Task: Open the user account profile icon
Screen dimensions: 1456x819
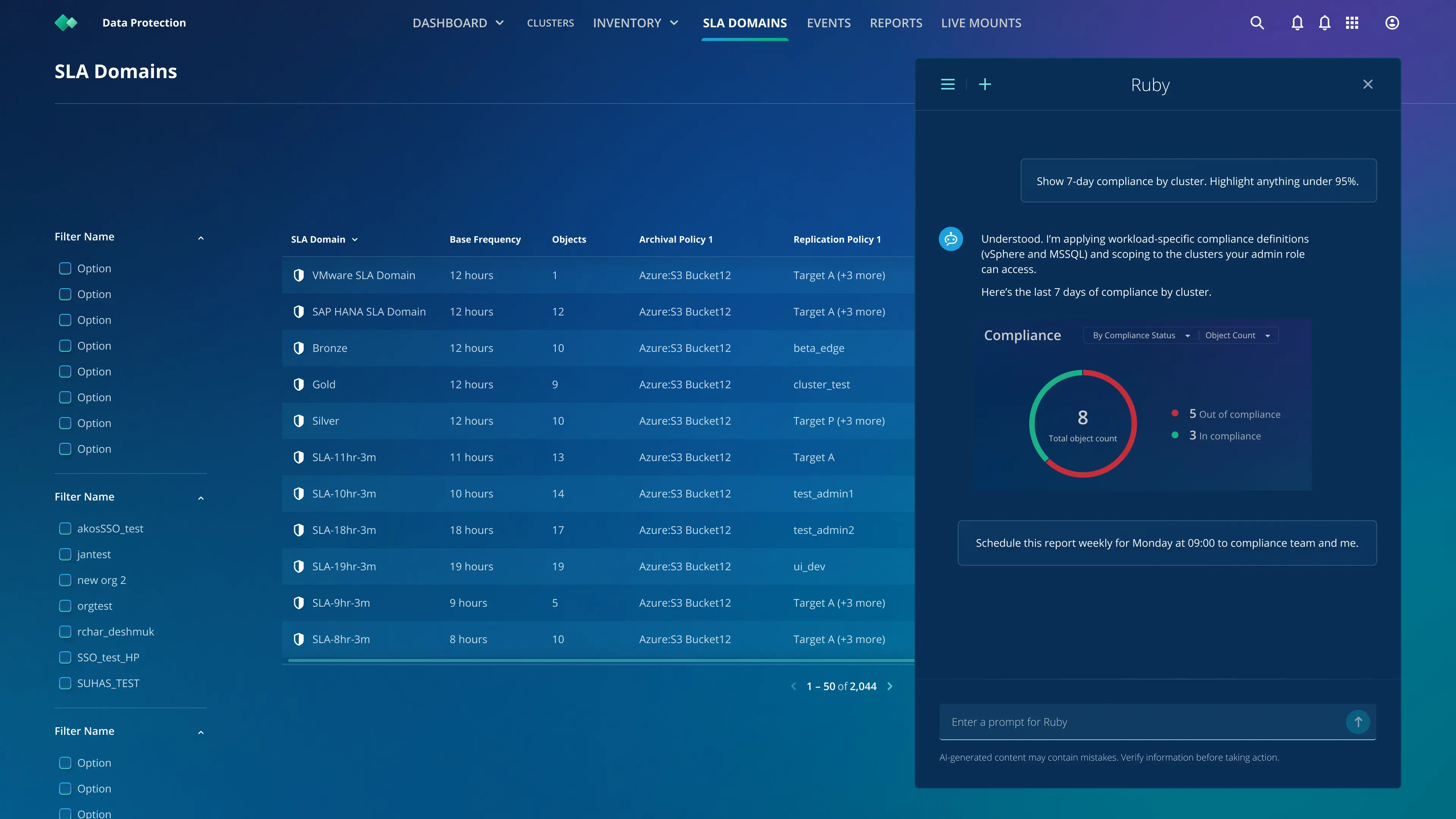Action: tap(1392, 23)
